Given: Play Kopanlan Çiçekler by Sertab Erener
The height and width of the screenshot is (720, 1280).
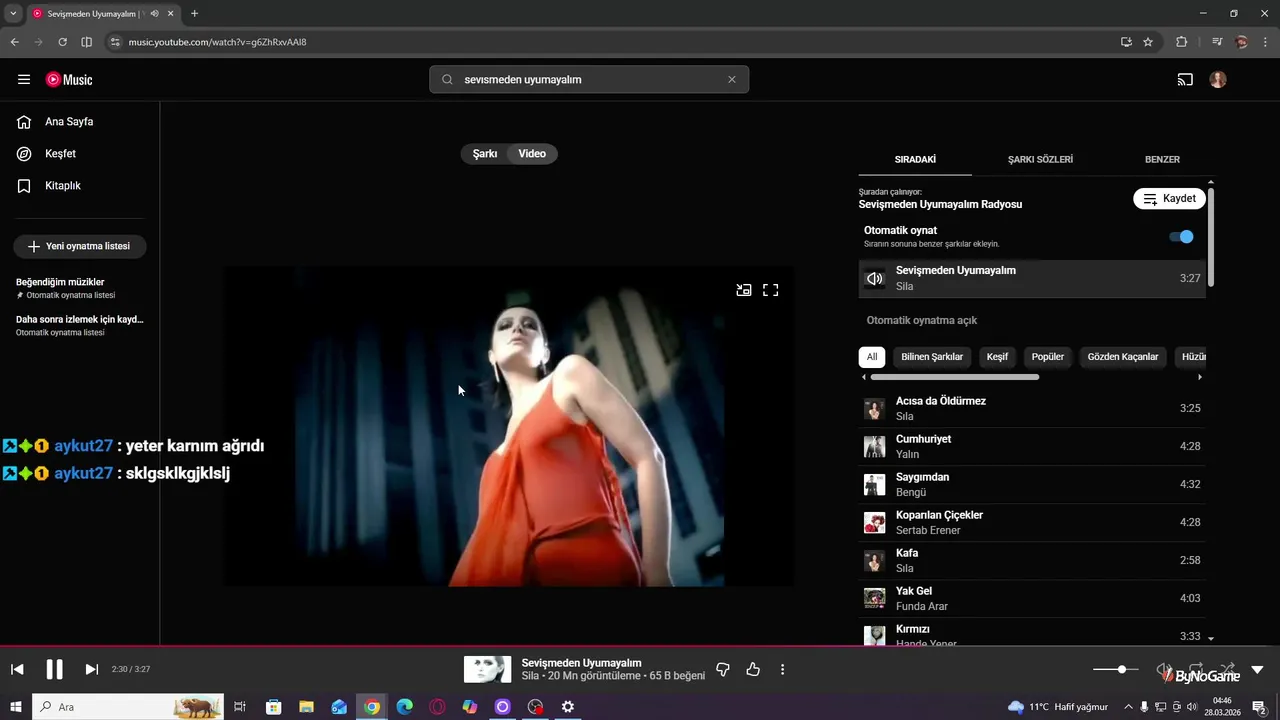Looking at the screenshot, I should (x=1032, y=523).
